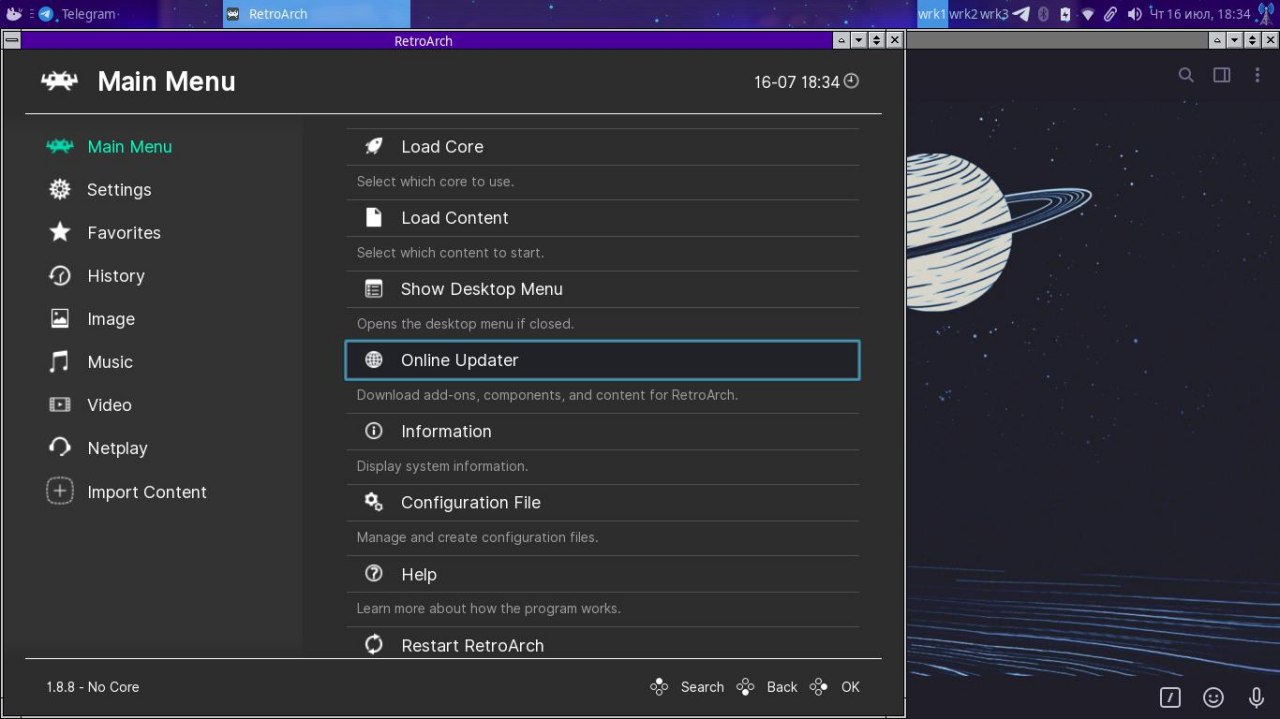The width and height of the screenshot is (1280, 719).
Task: Toggle the side panel icon in Telegram
Action: [x=1222, y=75]
